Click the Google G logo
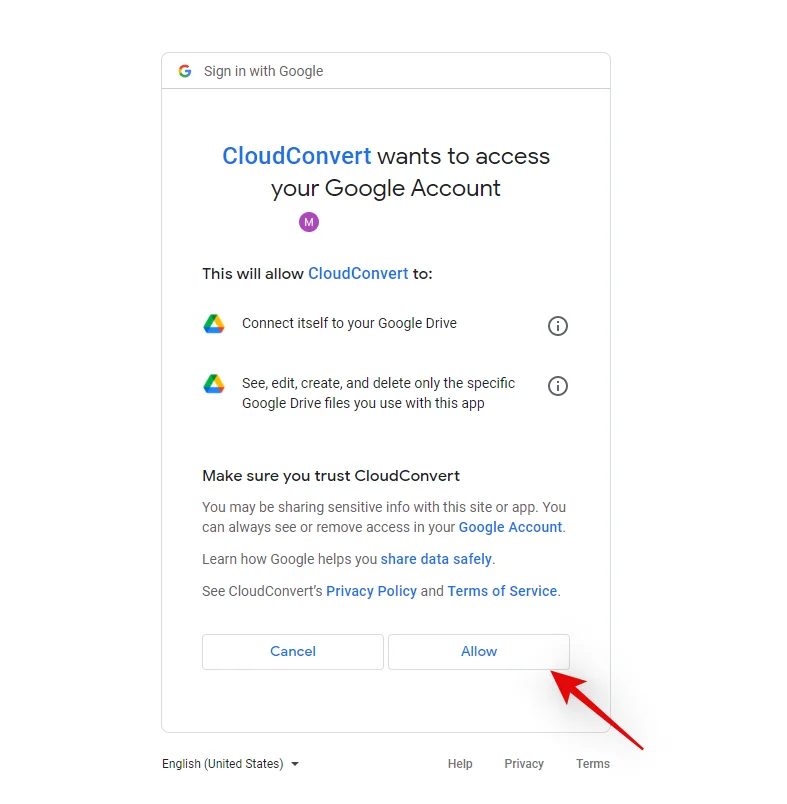 [x=185, y=71]
